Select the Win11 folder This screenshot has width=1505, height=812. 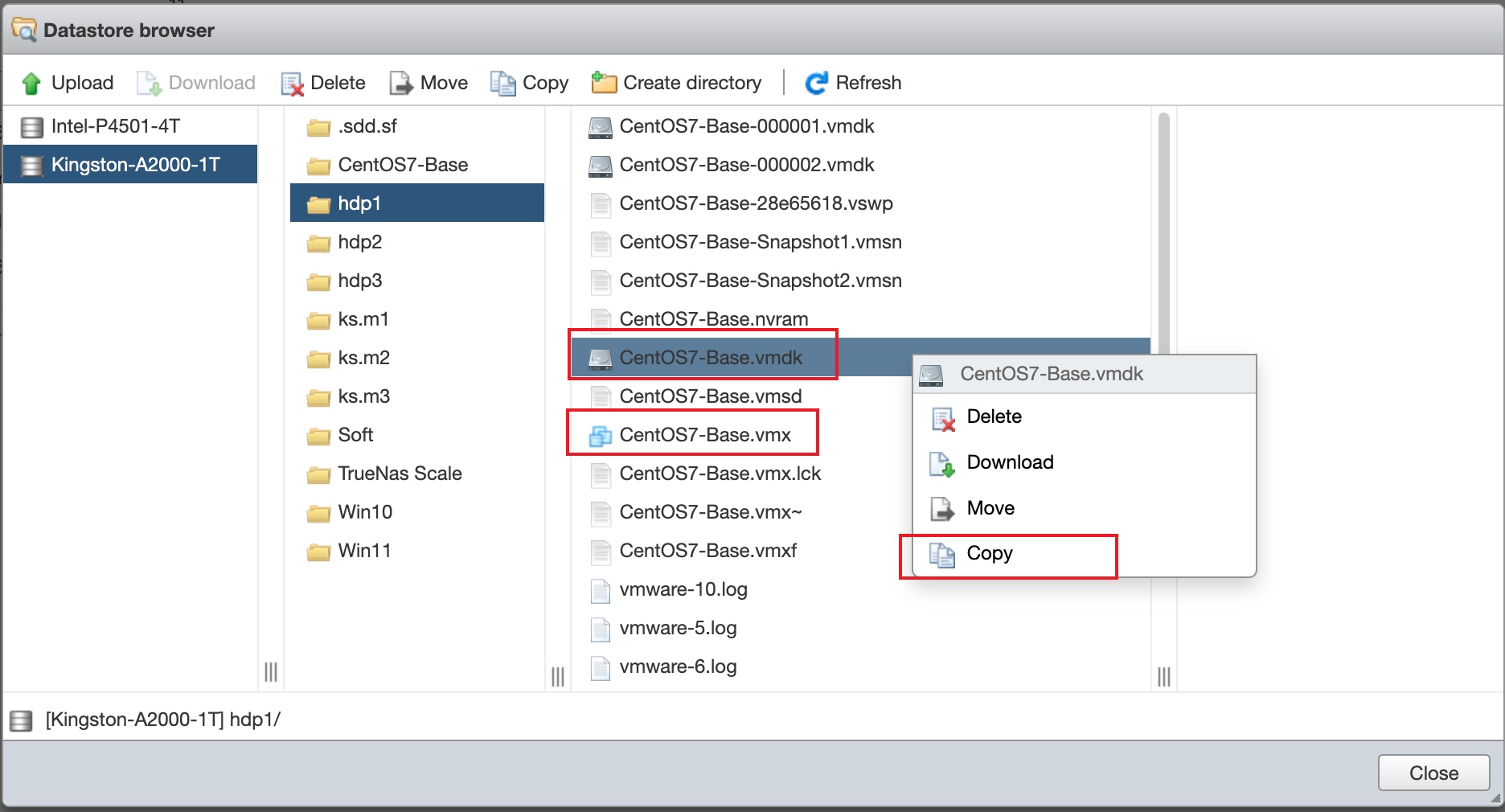point(363,551)
